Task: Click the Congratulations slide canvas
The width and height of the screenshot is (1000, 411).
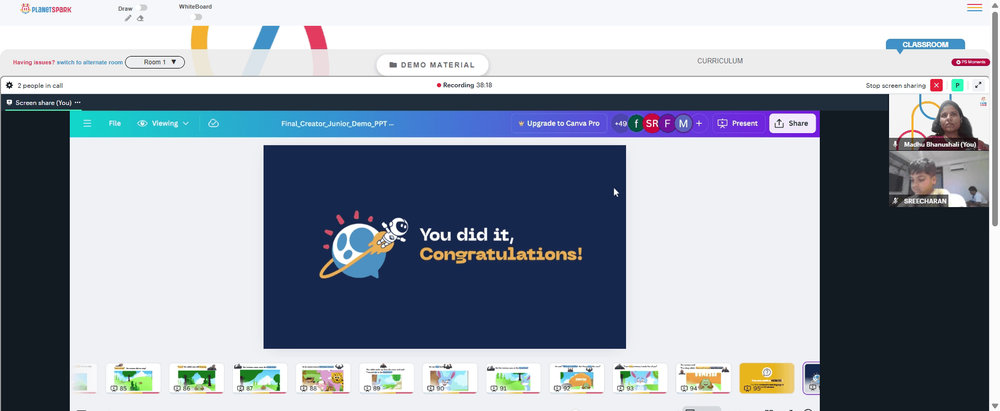Action: pyautogui.click(x=445, y=246)
